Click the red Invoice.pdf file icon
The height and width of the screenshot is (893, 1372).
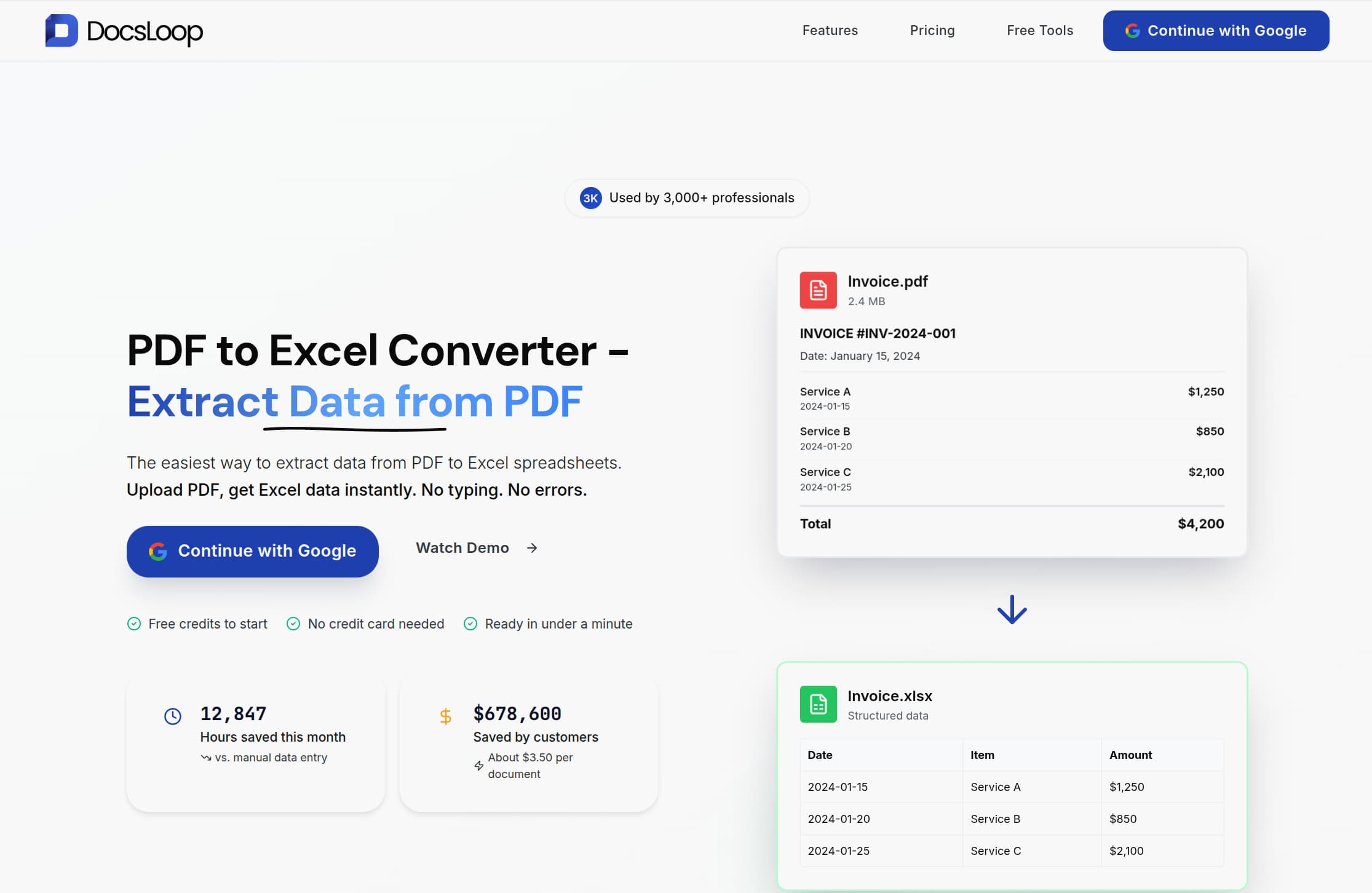click(818, 290)
